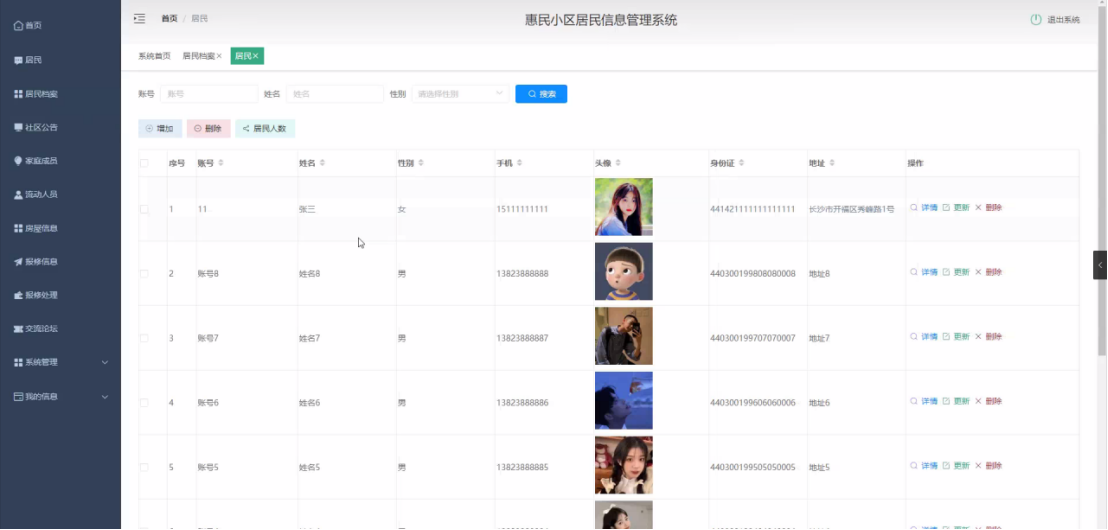Click 更新 for row 账号8
1108x530 pixels.
[x=956, y=272]
